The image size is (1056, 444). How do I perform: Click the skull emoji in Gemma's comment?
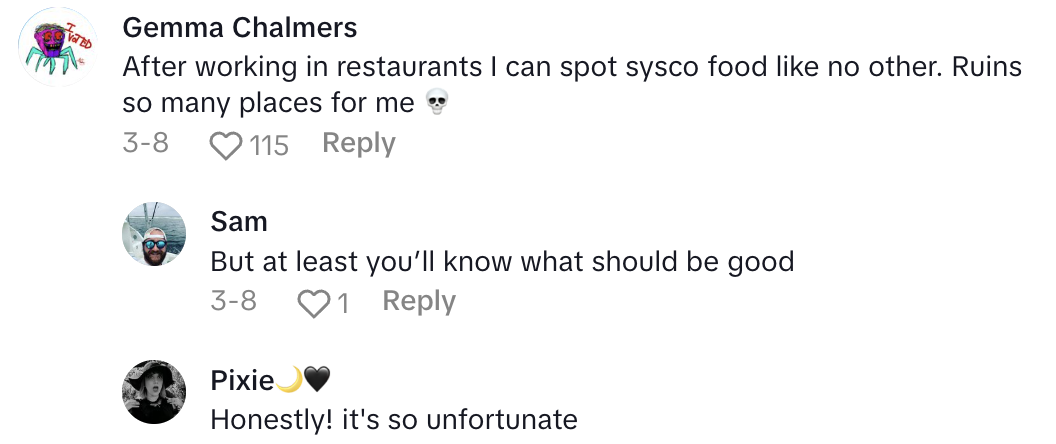tap(434, 103)
